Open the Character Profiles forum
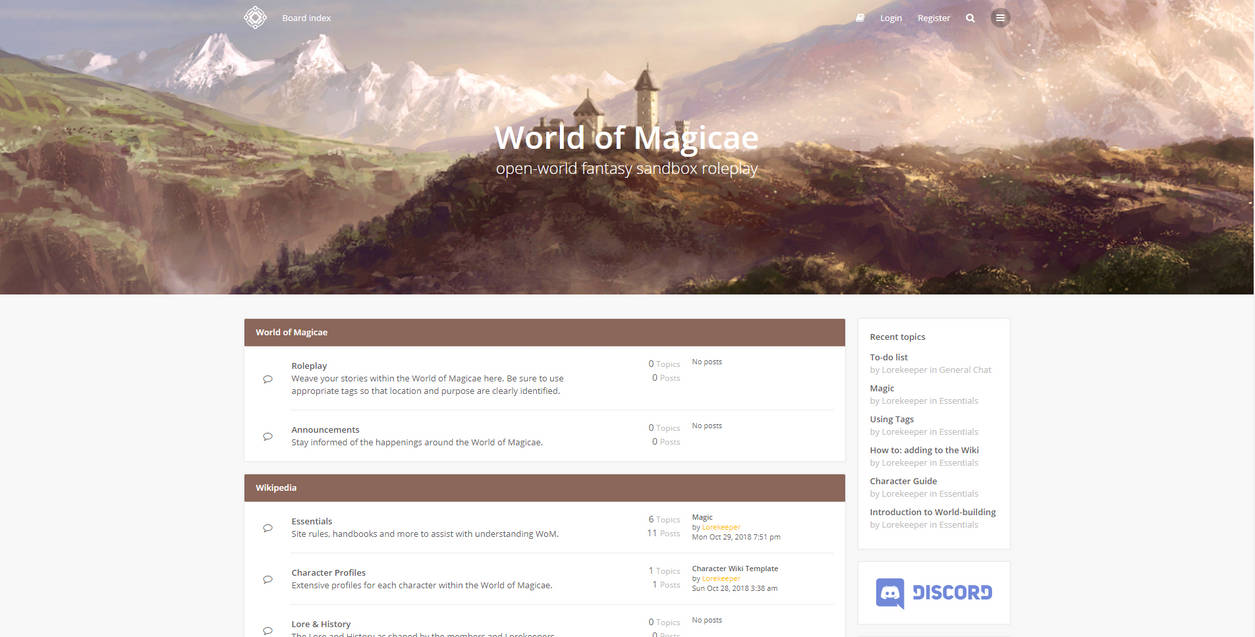This screenshot has width=1255, height=637. coord(328,573)
